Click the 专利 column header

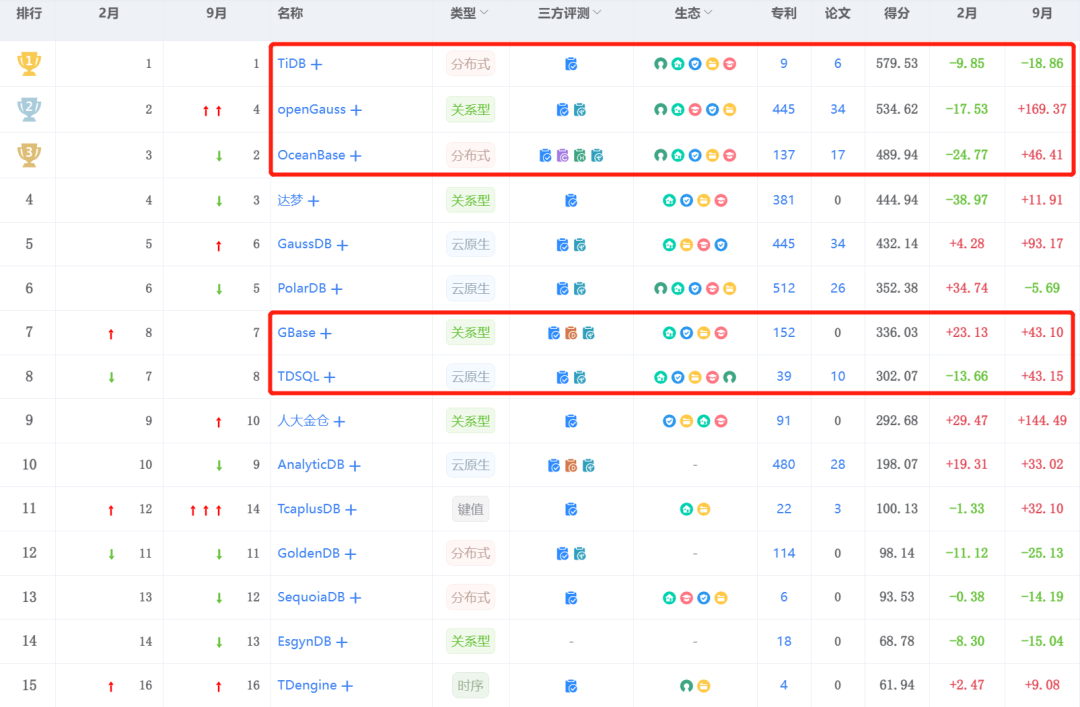(784, 13)
